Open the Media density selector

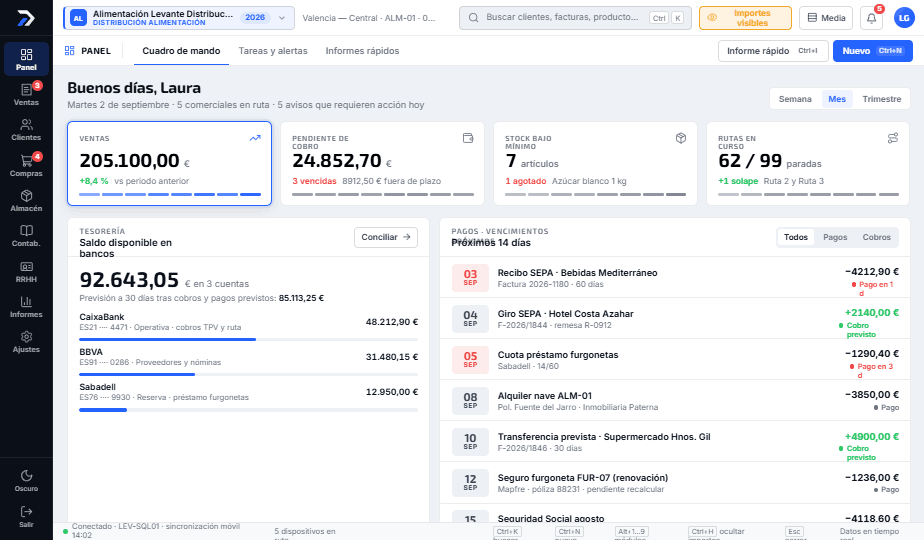click(826, 18)
